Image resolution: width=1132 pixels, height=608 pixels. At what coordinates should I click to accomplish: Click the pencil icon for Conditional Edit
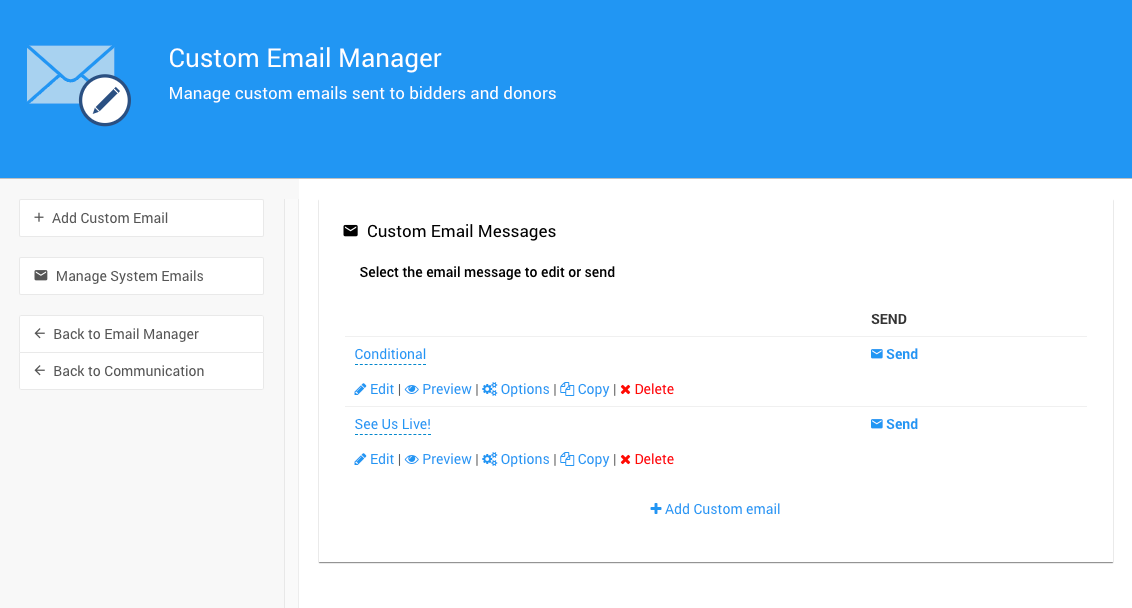tap(360, 389)
